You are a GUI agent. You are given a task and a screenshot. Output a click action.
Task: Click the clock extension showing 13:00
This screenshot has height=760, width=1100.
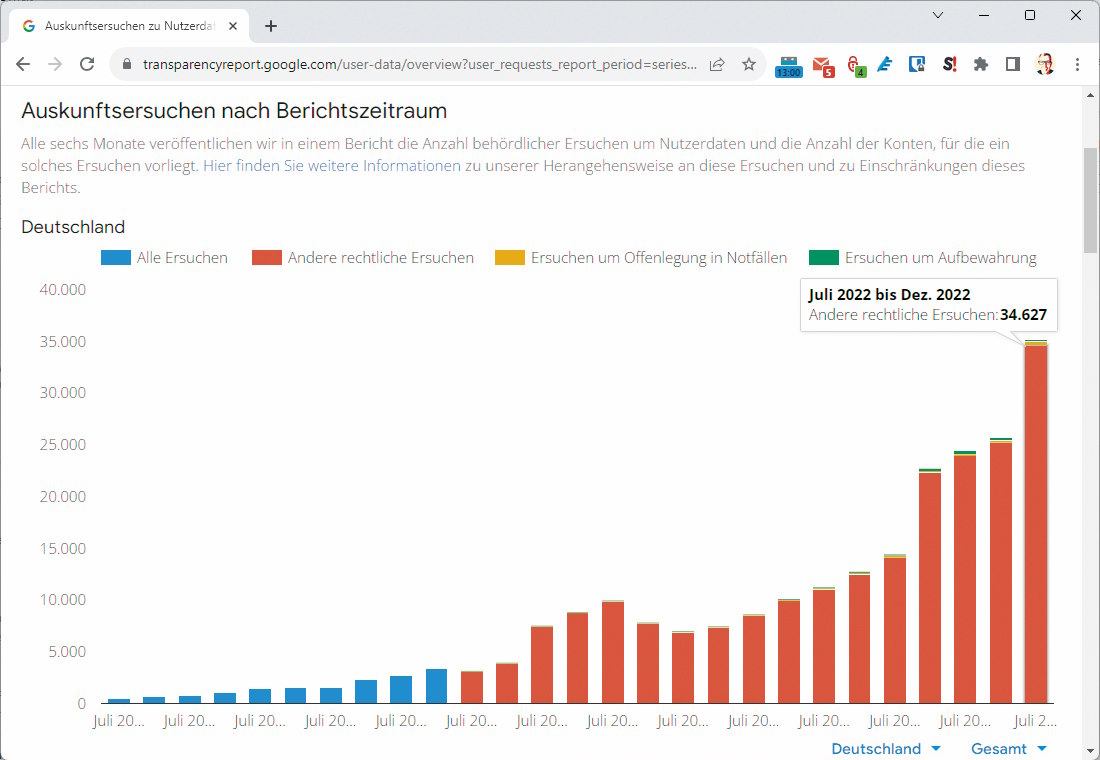point(789,64)
